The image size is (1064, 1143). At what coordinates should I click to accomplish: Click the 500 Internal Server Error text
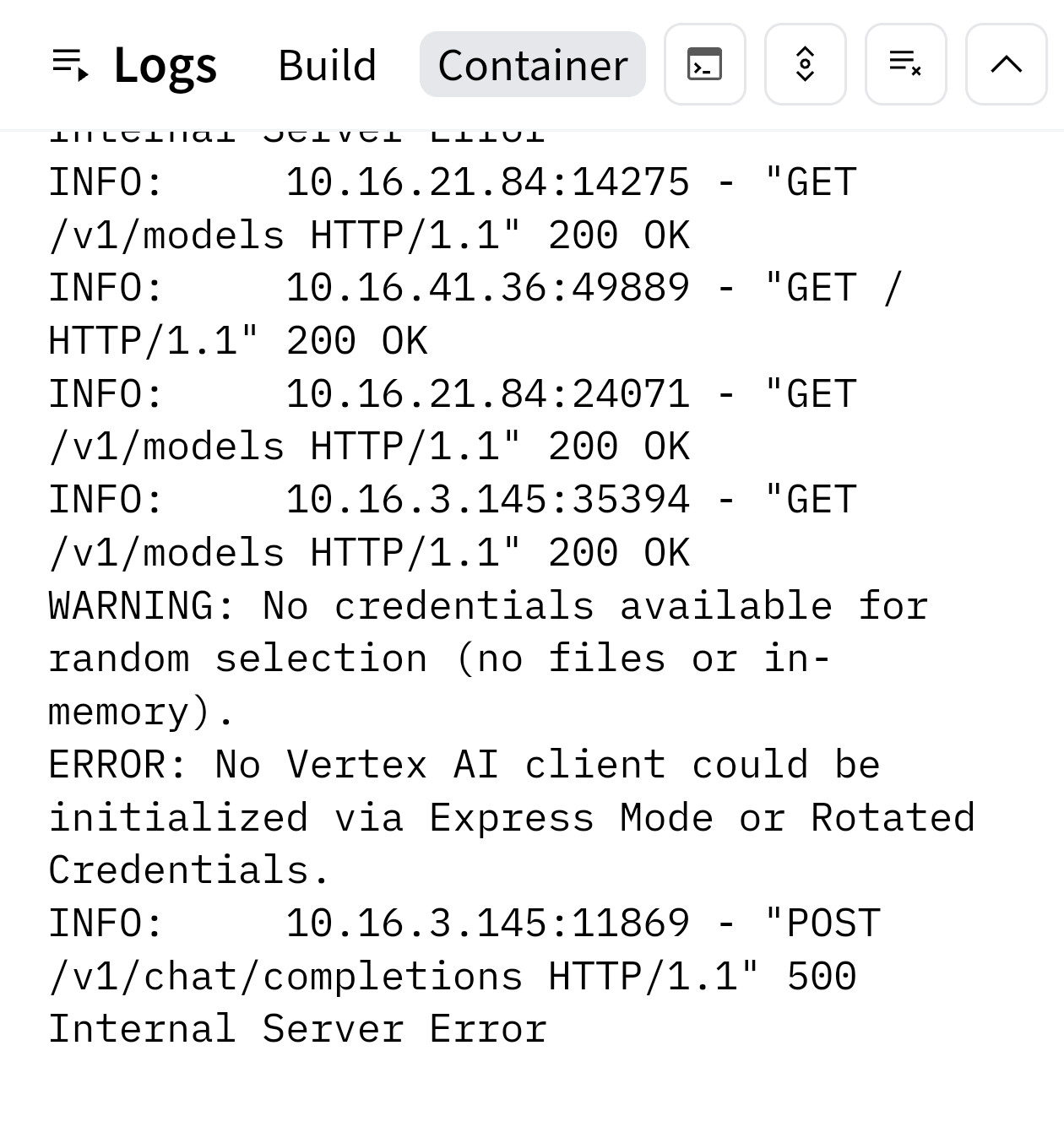click(x=297, y=1029)
